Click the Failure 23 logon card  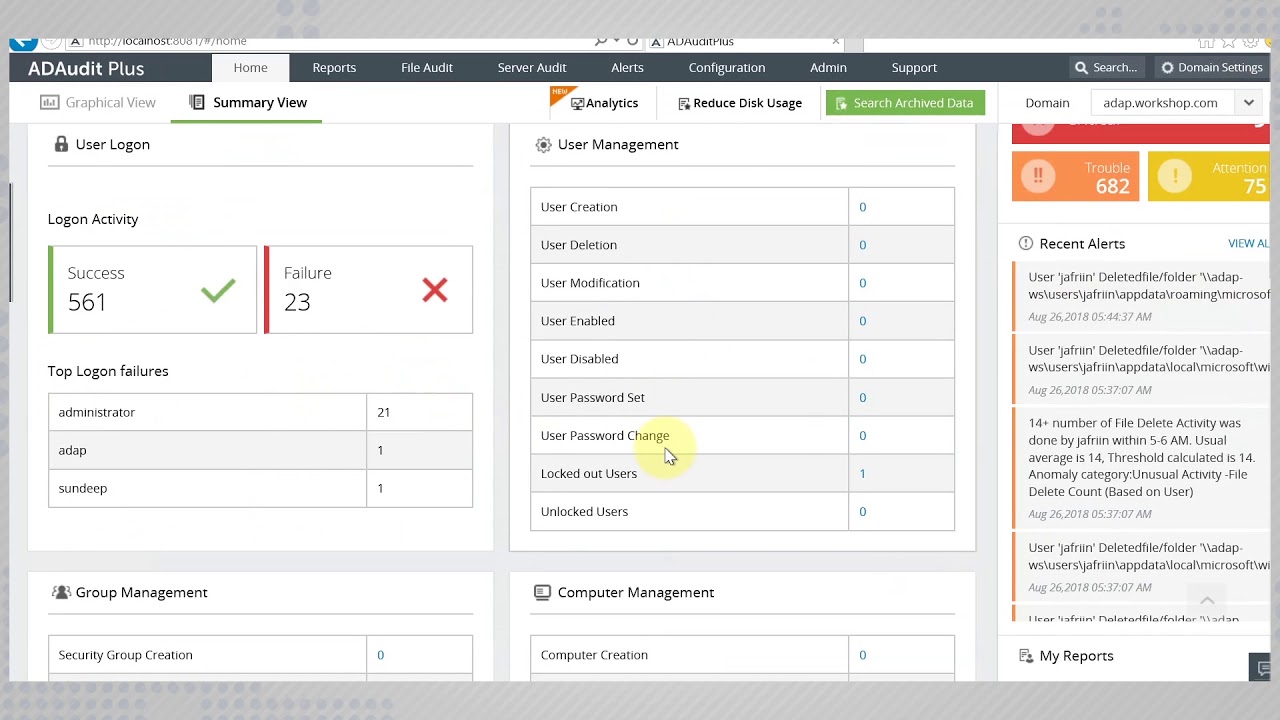(368, 289)
